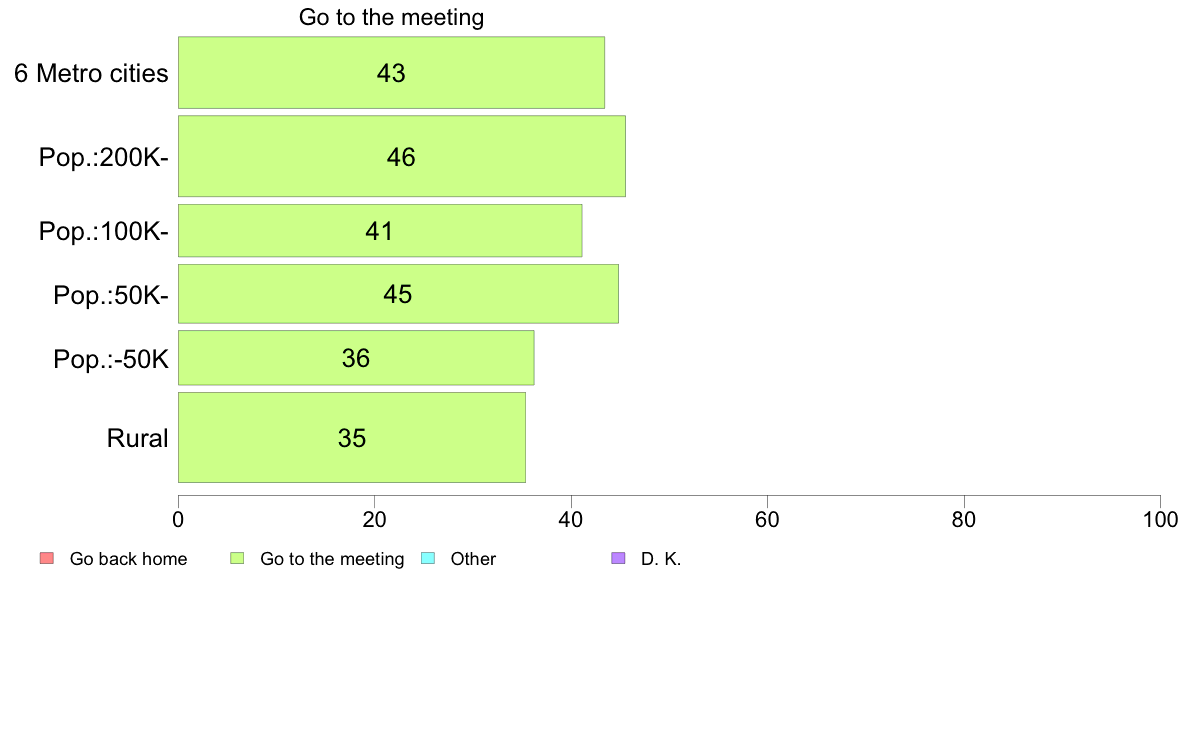Viewport: 1188px width, 736px height.
Task: Click the purple D. K. legend swatch
Action: (618, 559)
